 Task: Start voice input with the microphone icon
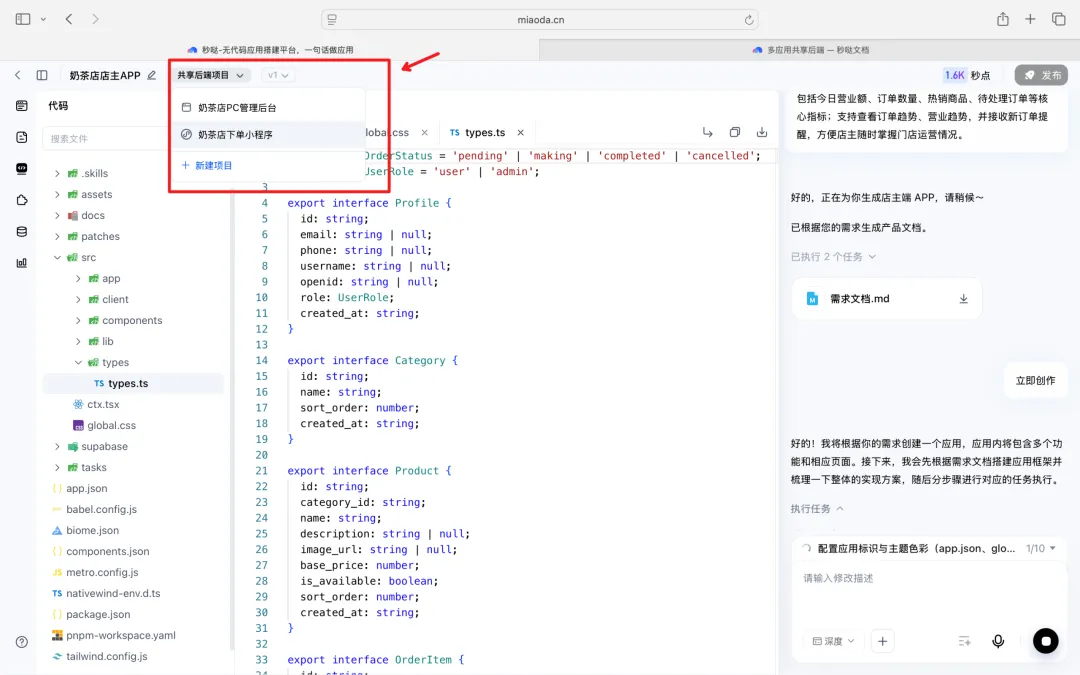998,641
